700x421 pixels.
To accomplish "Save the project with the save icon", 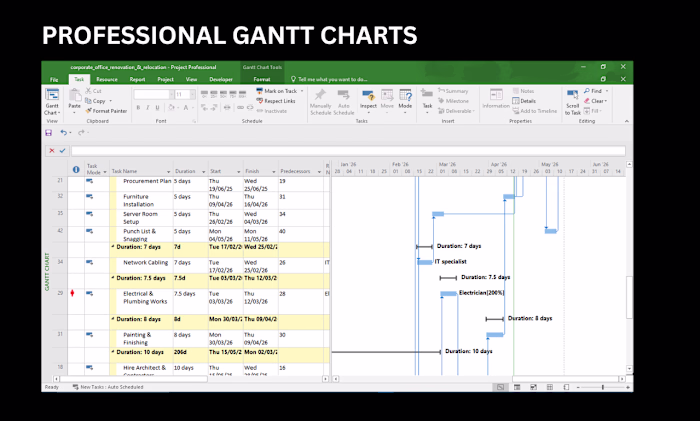I will click(x=49, y=133).
